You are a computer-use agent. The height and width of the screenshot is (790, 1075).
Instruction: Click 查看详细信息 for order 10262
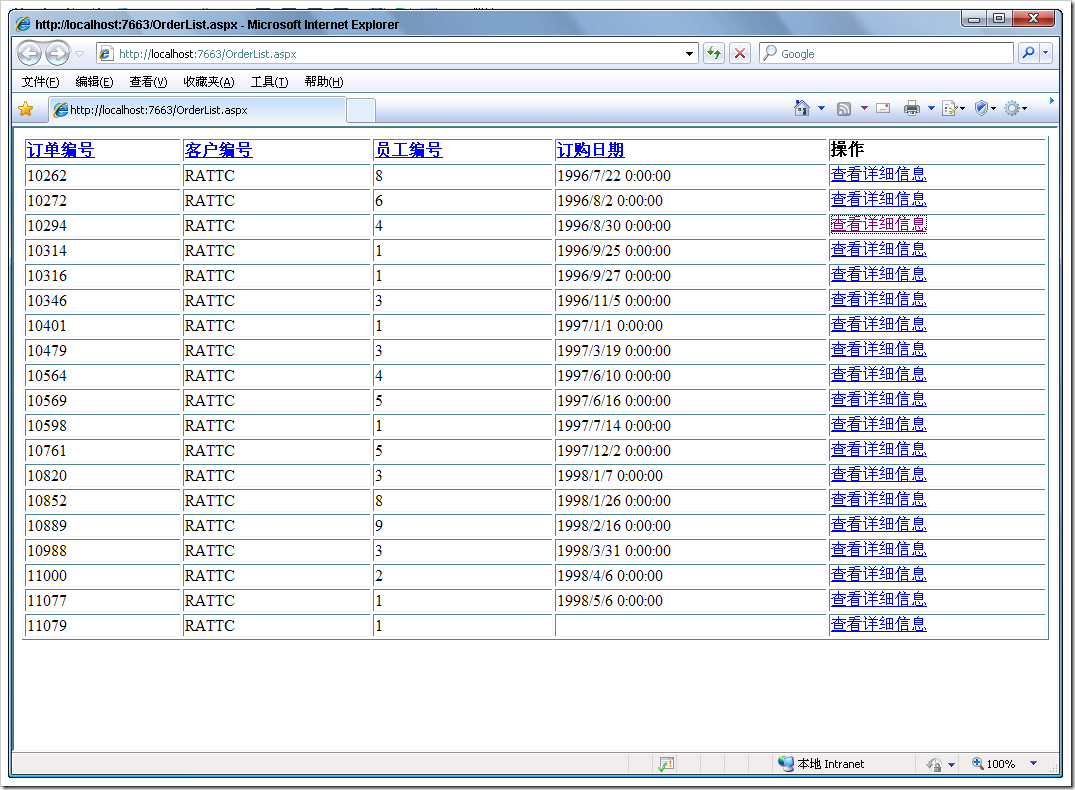coord(878,175)
